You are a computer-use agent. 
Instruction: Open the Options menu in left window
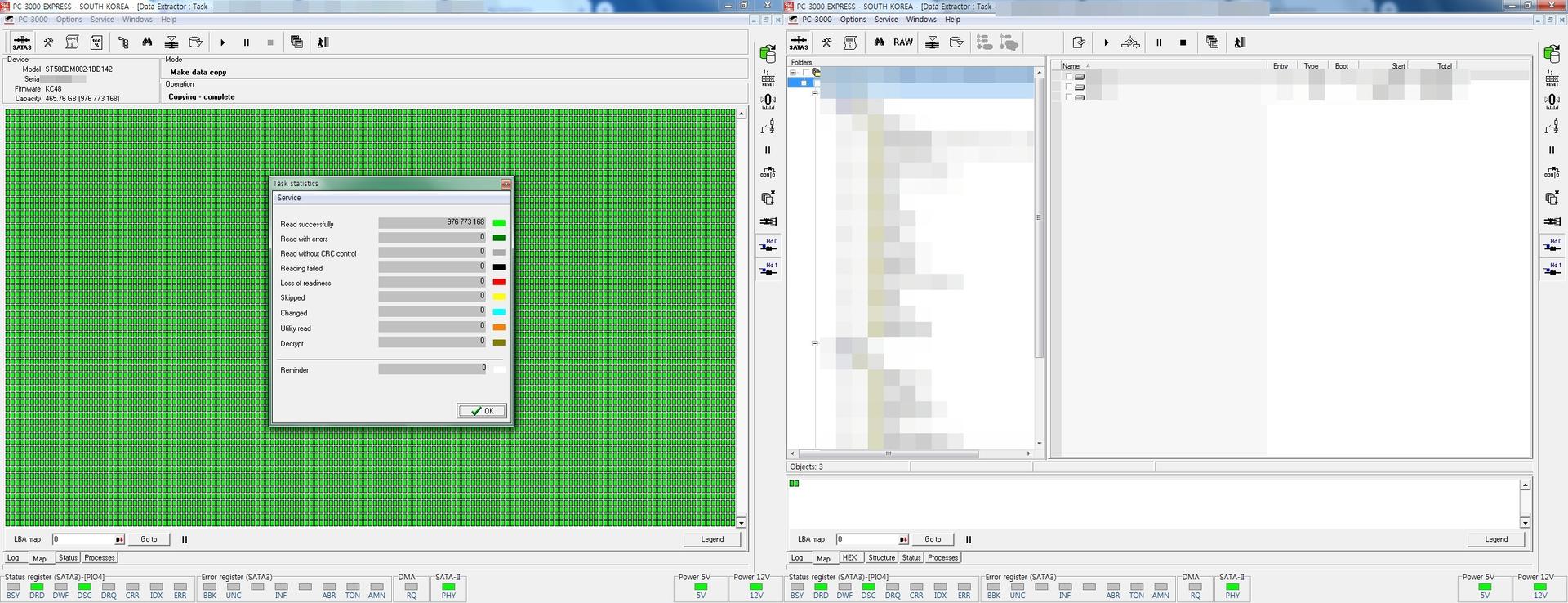tap(69, 20)
